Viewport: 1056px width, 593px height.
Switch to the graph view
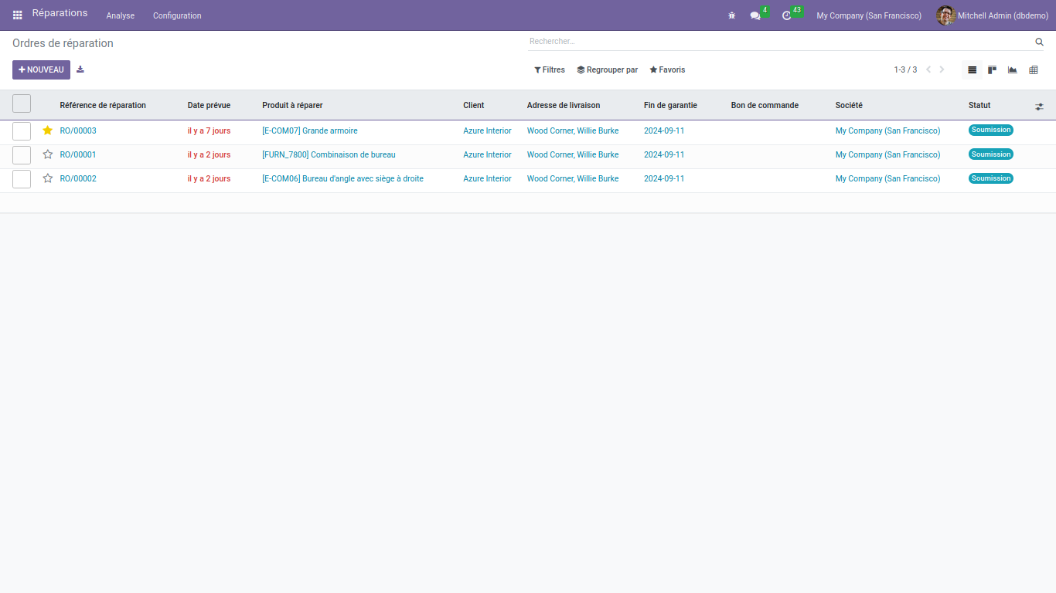click(1012, 70)
